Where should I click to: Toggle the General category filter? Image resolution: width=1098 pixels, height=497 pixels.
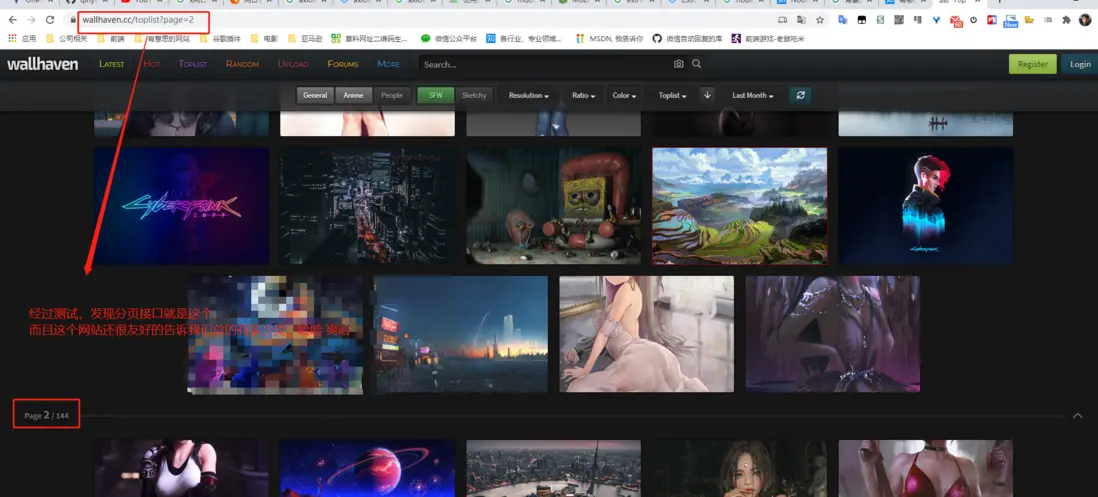[315, 95]
